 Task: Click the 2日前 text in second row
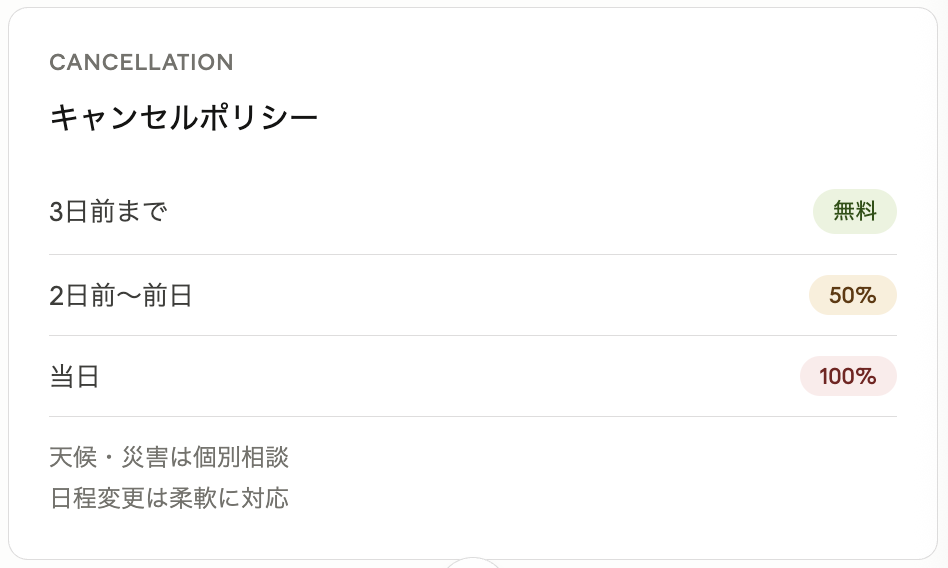83,296
